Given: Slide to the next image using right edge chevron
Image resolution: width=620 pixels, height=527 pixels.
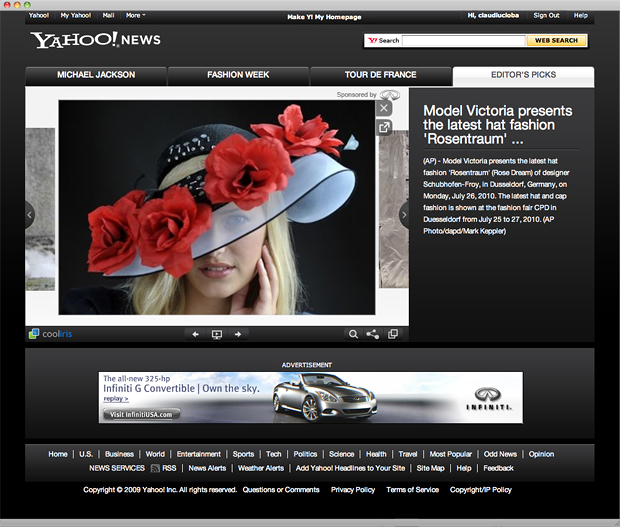Looking at the screenshot, I should (404, 214).
